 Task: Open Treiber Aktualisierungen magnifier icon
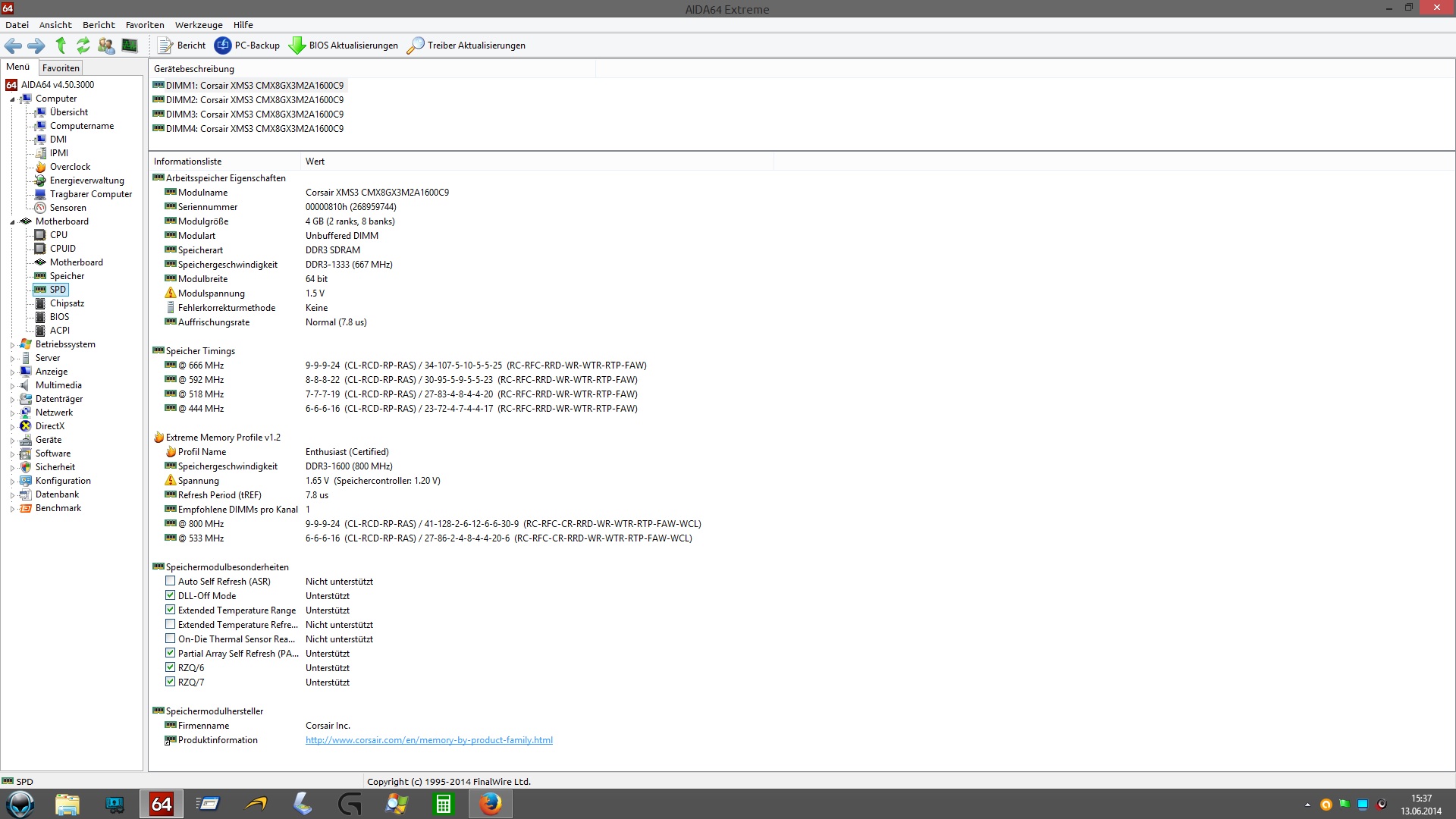click(x=416, y=45)
